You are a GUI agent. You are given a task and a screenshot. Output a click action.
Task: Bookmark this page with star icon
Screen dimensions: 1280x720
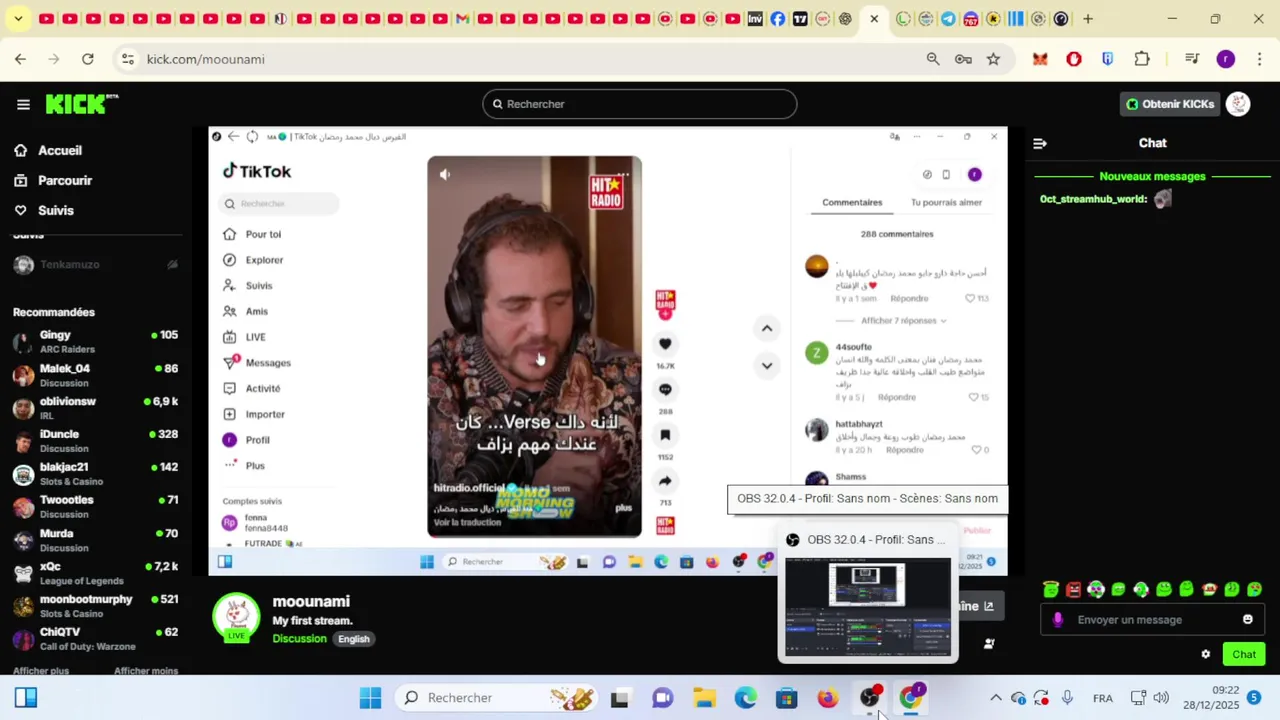993,59
